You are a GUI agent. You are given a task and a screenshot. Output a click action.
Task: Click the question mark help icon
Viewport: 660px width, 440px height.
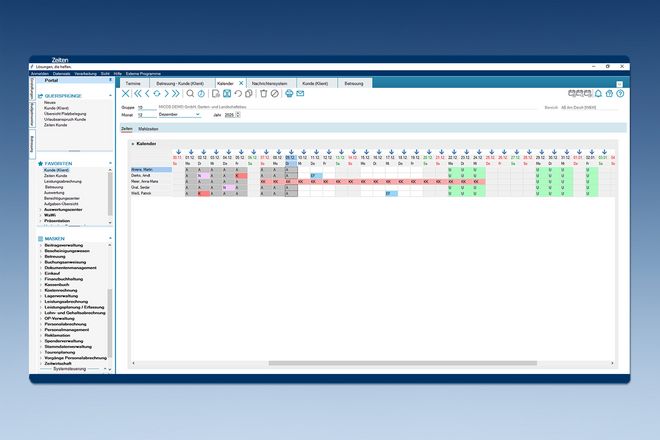tap(620, 93)
